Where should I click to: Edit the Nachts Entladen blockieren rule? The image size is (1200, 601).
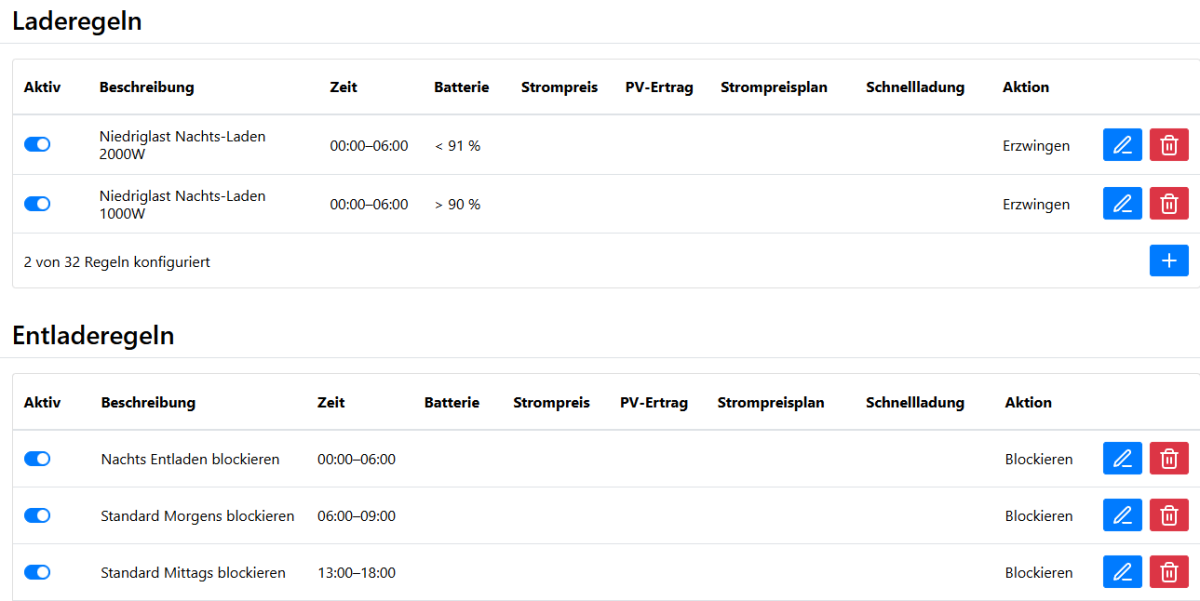click(x=1122, y=459)
